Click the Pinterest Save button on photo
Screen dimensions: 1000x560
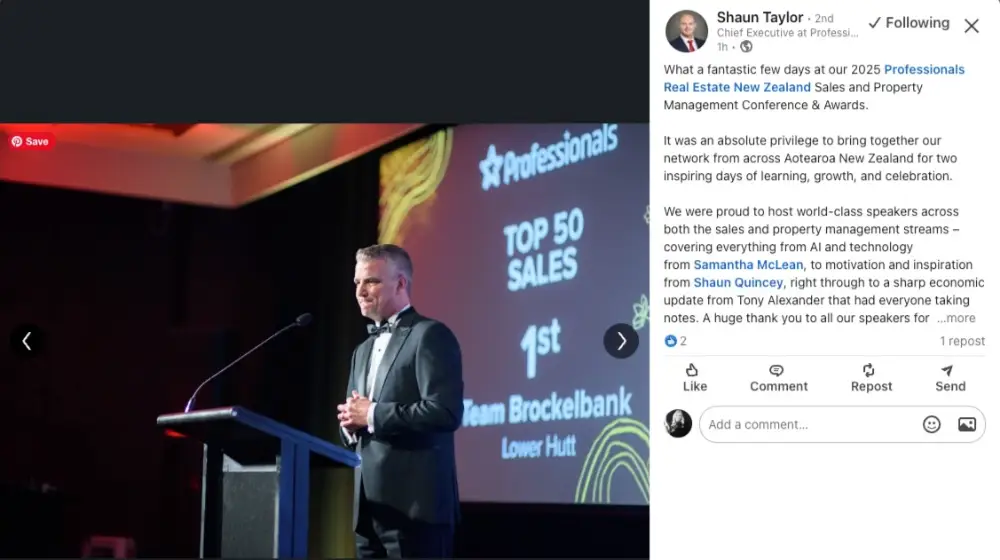[x=30, y=142]
